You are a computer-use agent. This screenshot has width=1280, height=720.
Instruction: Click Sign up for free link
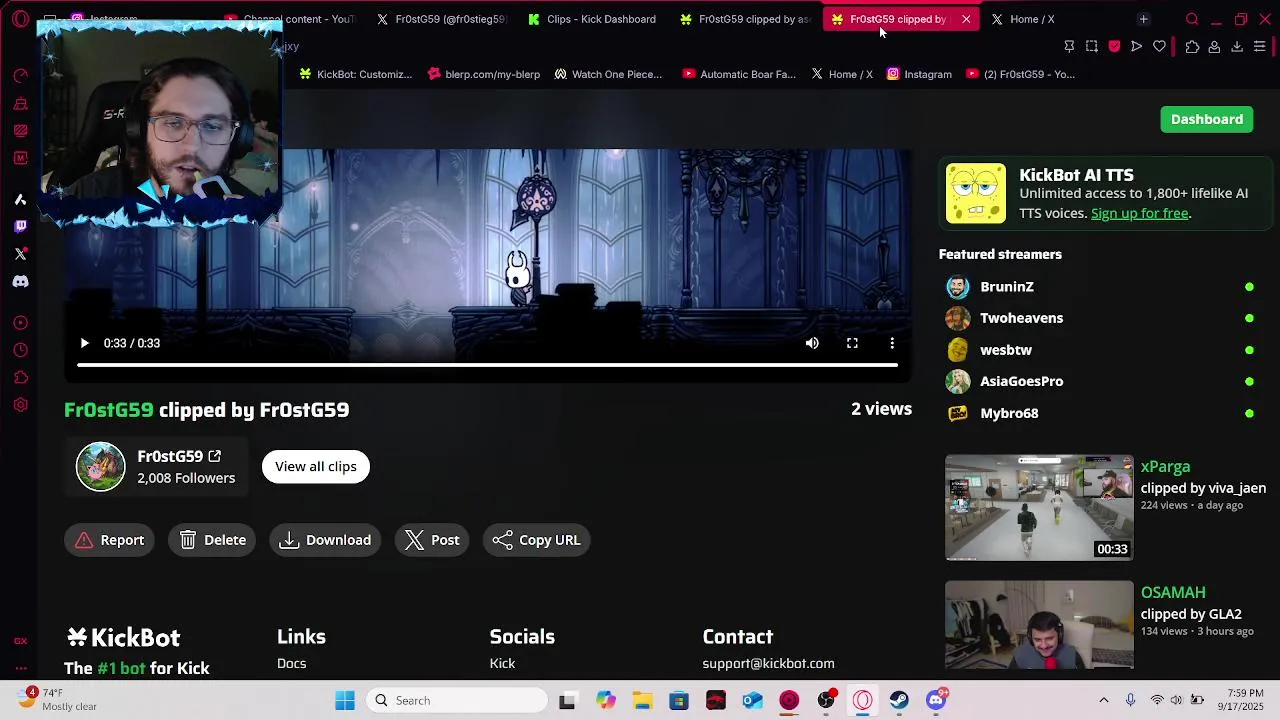click(1139, 213)
